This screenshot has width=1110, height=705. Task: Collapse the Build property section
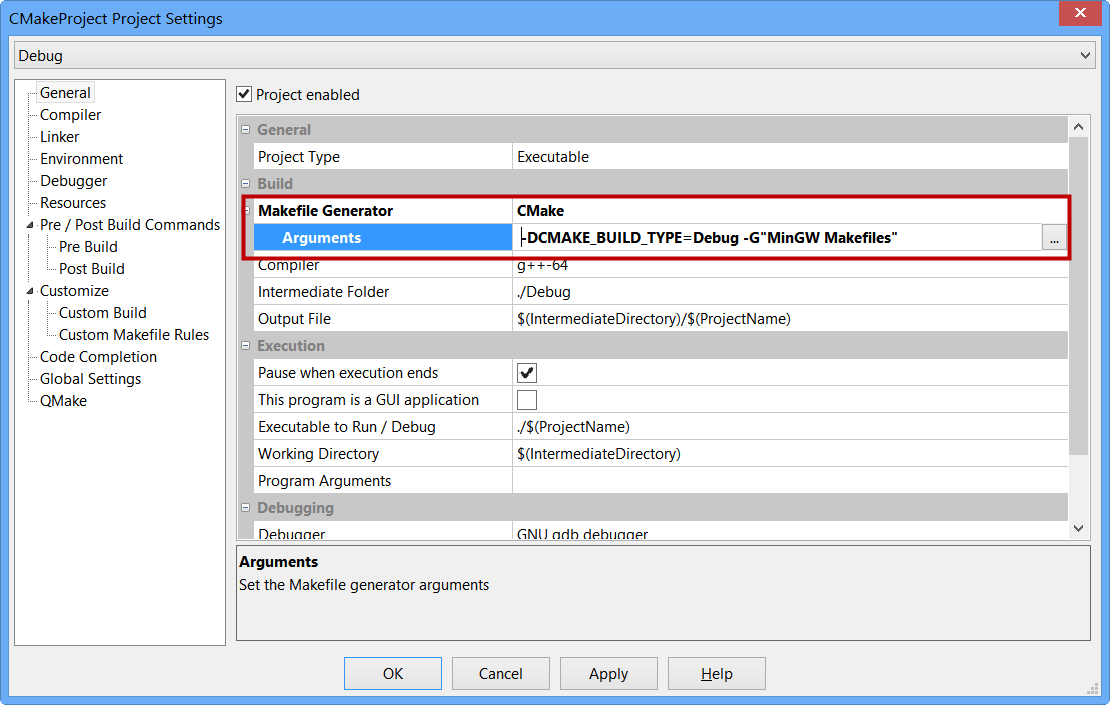(x=246, y=183)
